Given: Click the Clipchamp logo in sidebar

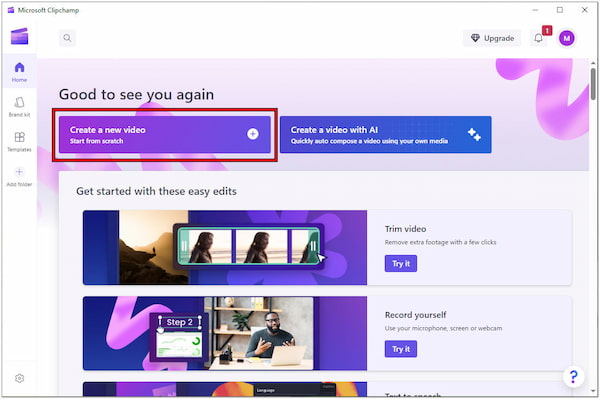Looking at the screenshot, I should click(x=20, y=36).
